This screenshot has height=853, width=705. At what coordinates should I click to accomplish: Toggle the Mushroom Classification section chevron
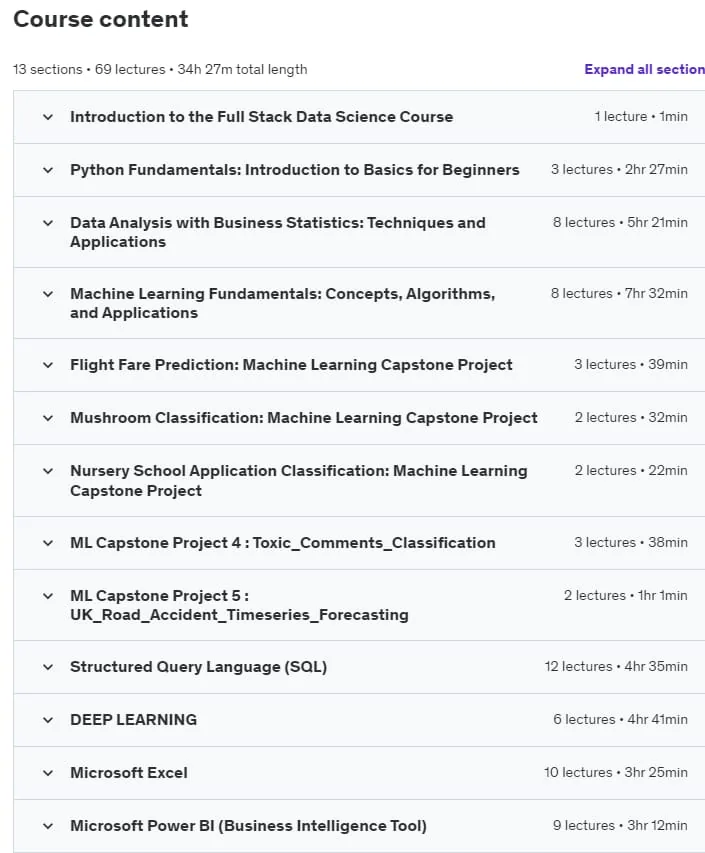pyautogui.click(x=48, y=418)
